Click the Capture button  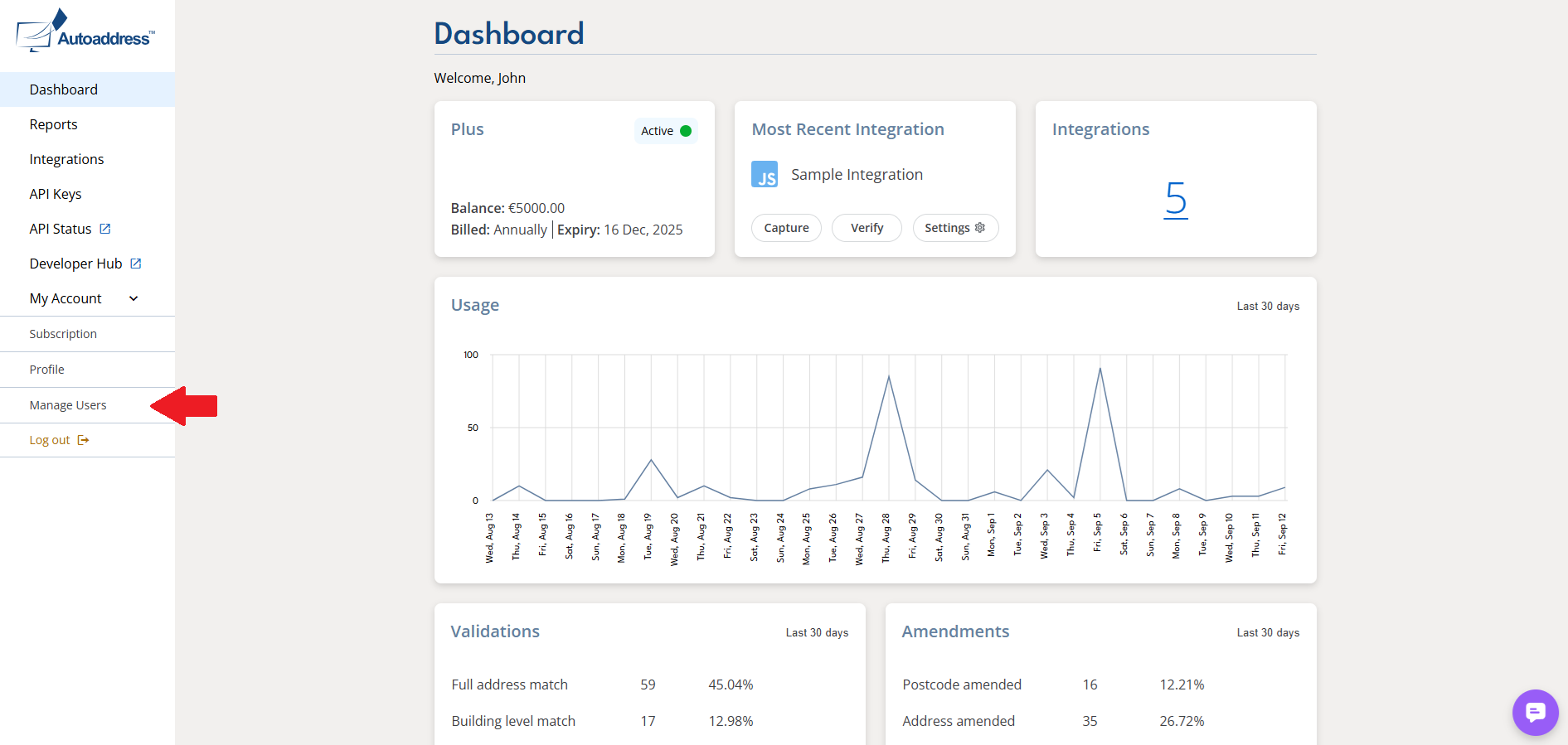[x=786, y=228]
